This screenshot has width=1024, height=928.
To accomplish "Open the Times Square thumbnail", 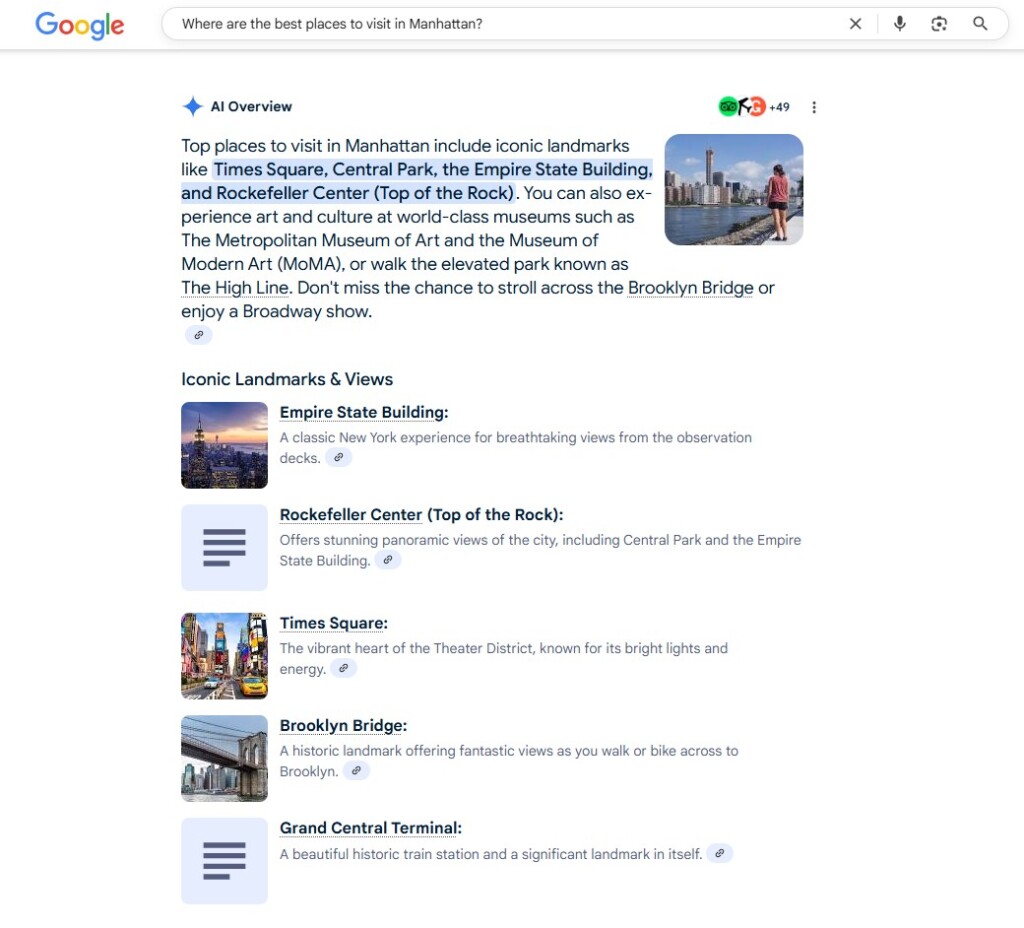I will click(224, 656).
